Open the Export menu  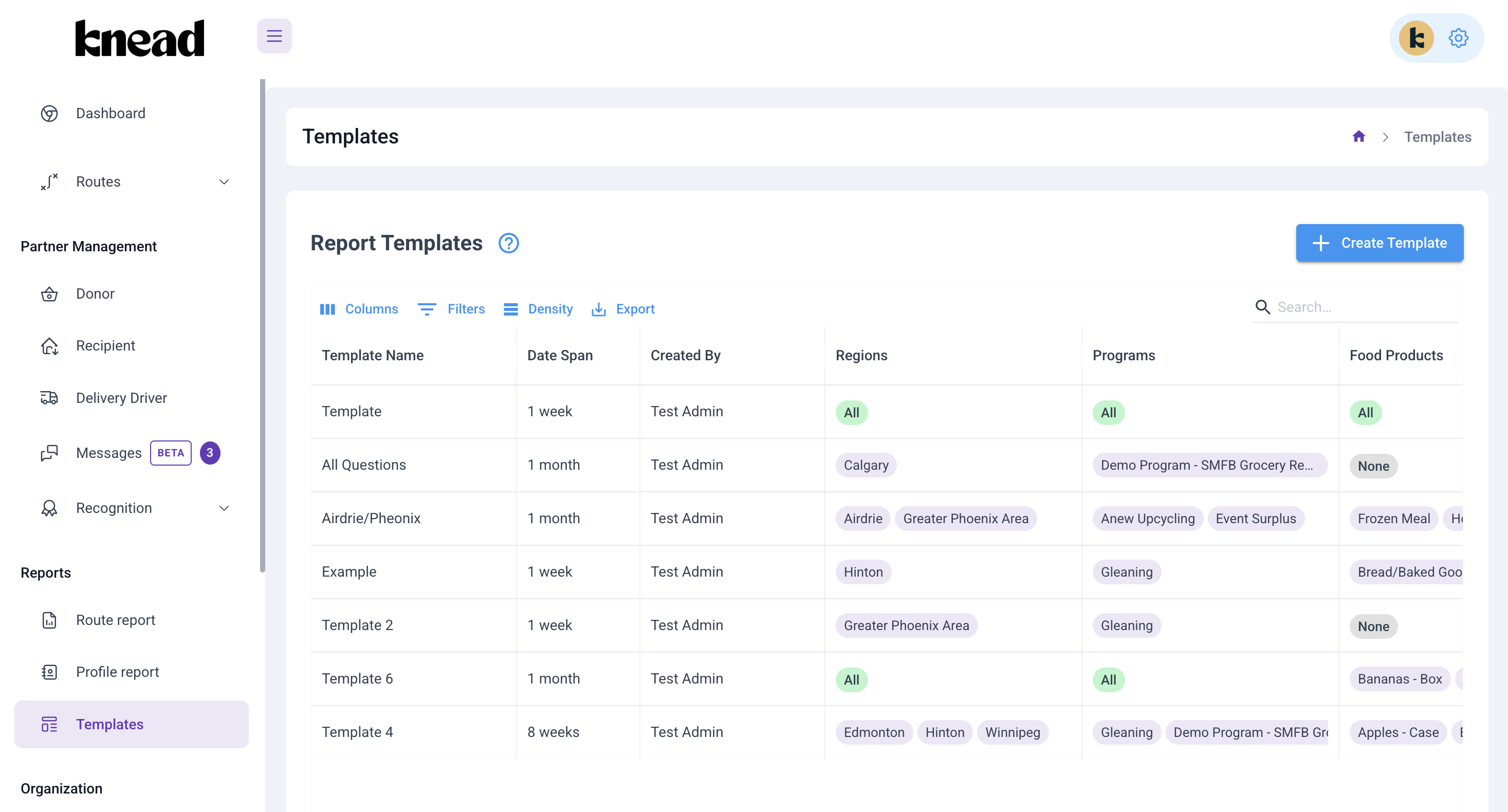[x=623, y=308]
